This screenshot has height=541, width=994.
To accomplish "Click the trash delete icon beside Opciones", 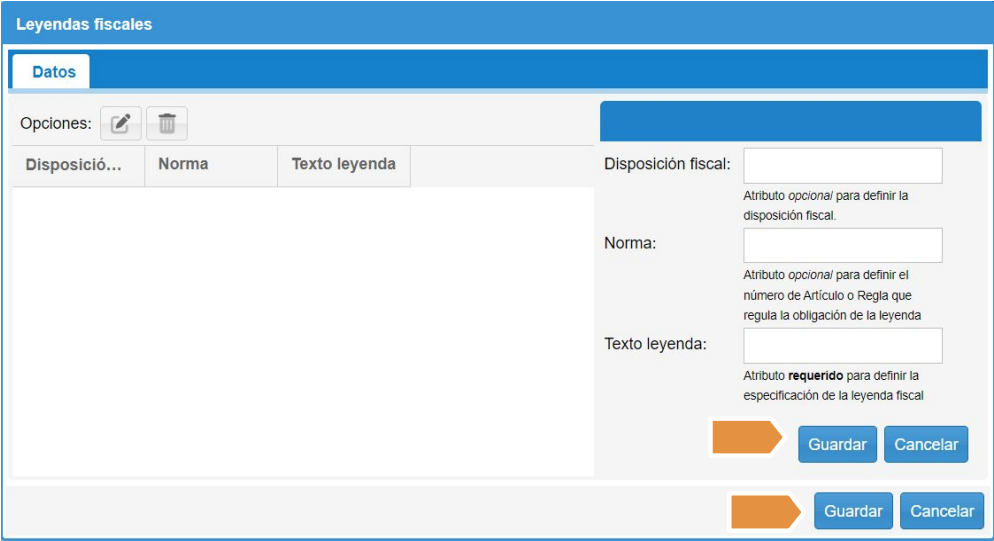I will (167, 124).
